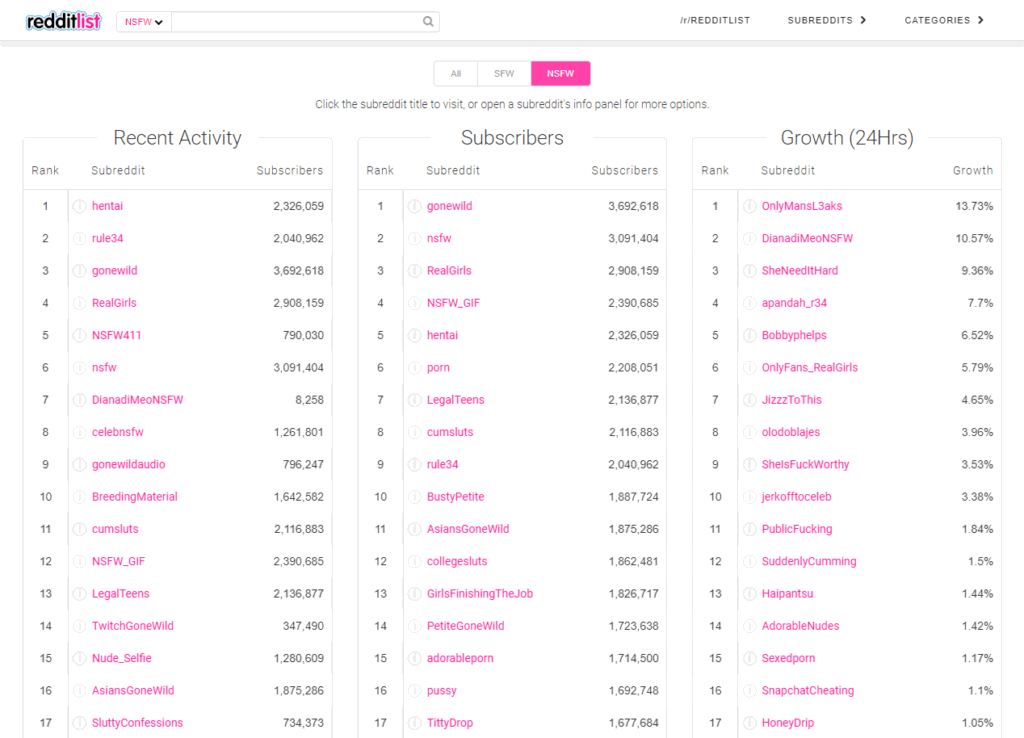1024x738 pixels.
Task: Open info panel for Bobbyphelps
Action: [750, 336]
